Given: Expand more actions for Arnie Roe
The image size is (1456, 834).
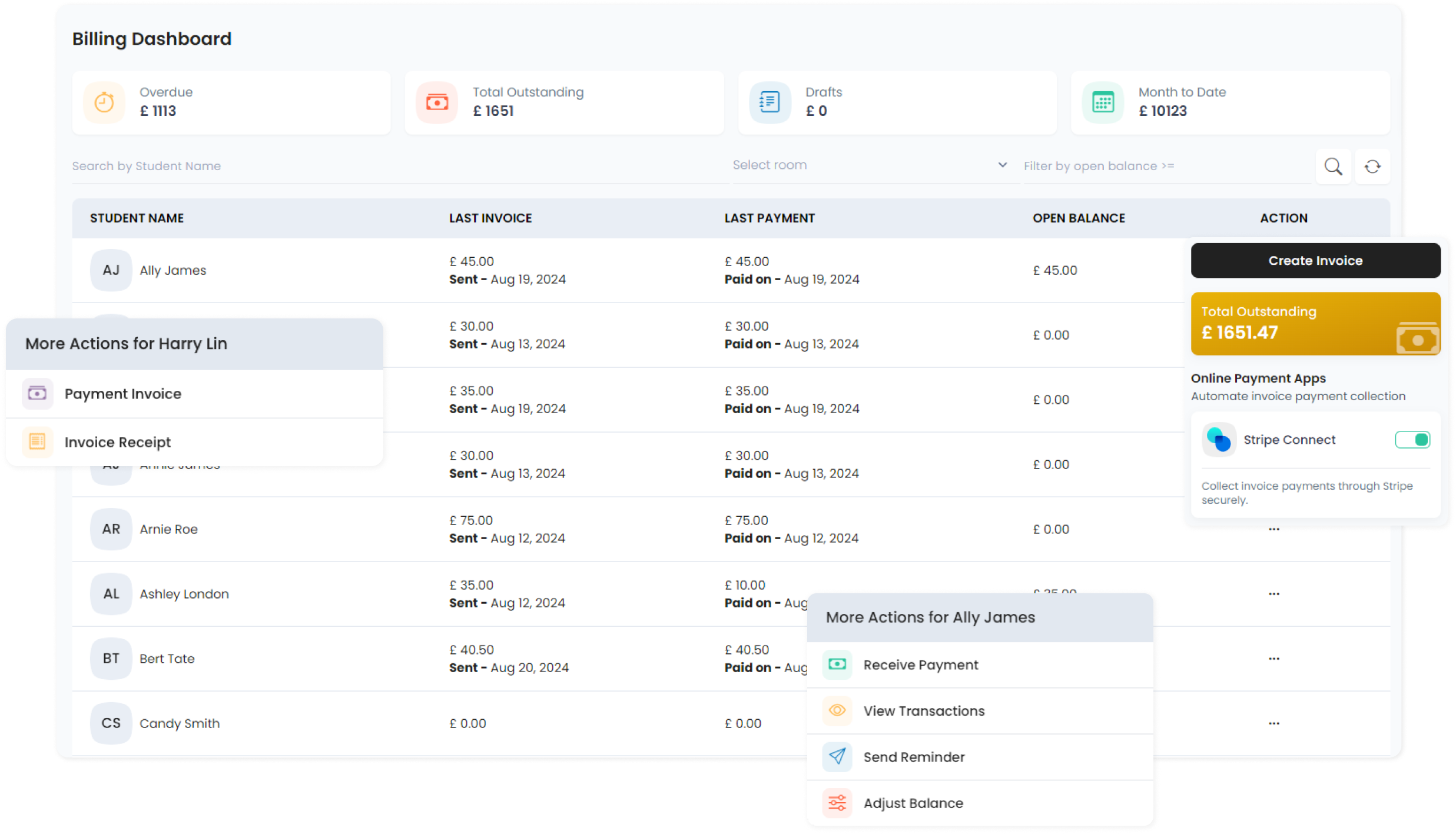Looking at the screenshot, I should point(1274,529).
